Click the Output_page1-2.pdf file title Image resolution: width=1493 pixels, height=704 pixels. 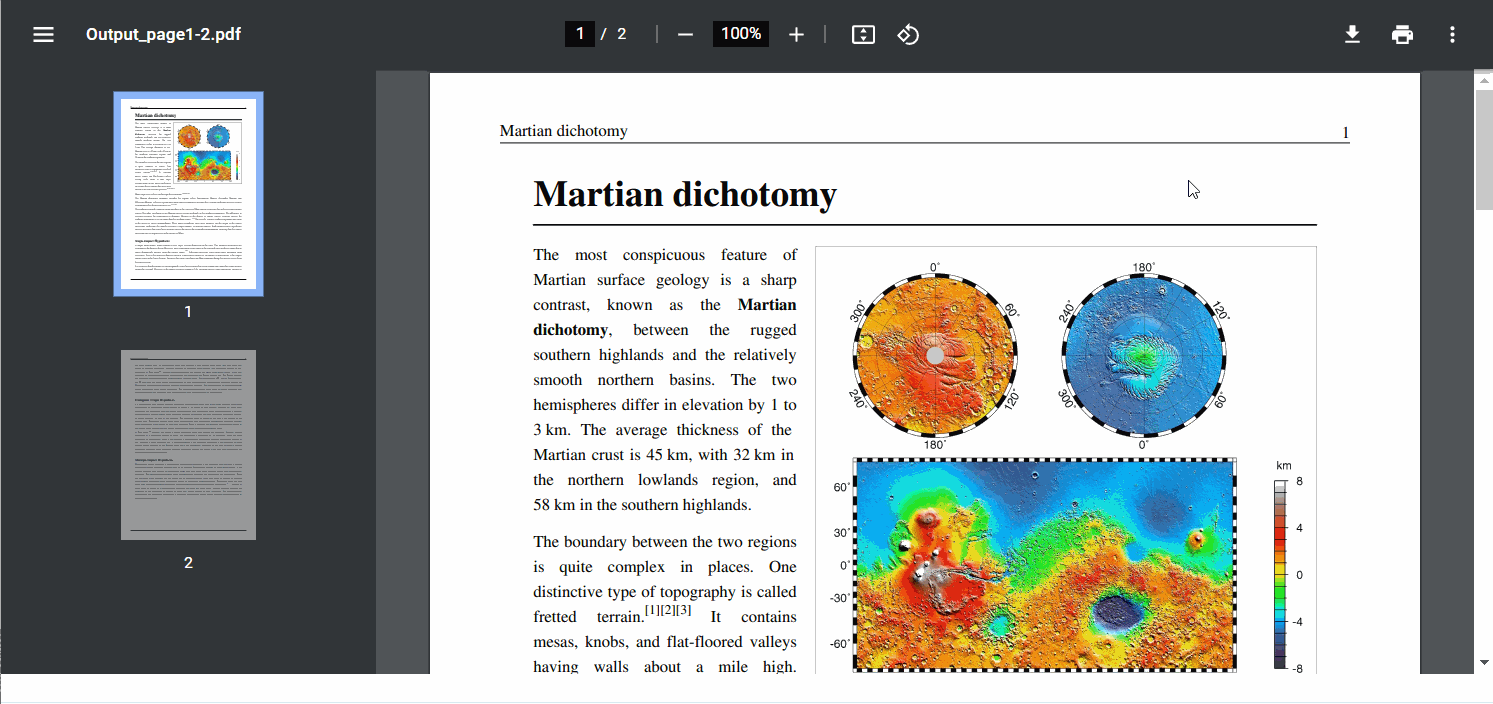click(x=163, y=35)
